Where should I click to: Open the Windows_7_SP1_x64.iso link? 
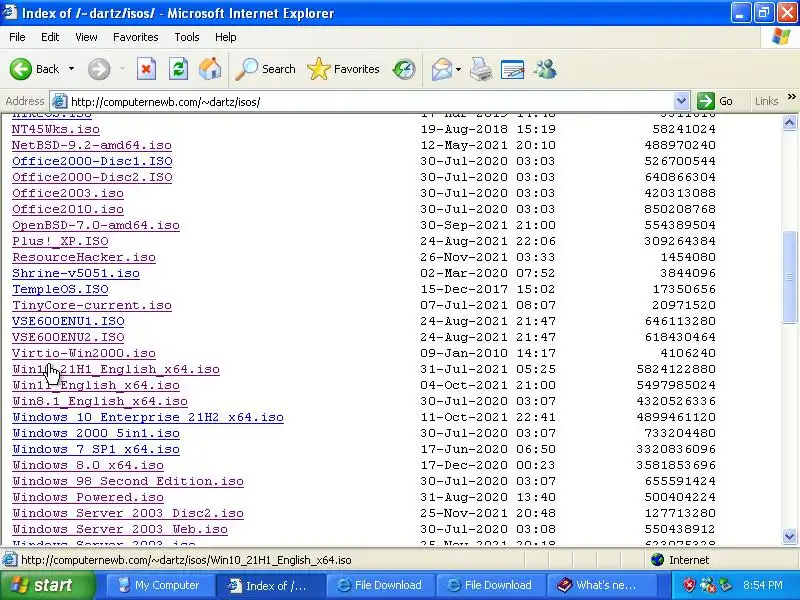point(96,449)
